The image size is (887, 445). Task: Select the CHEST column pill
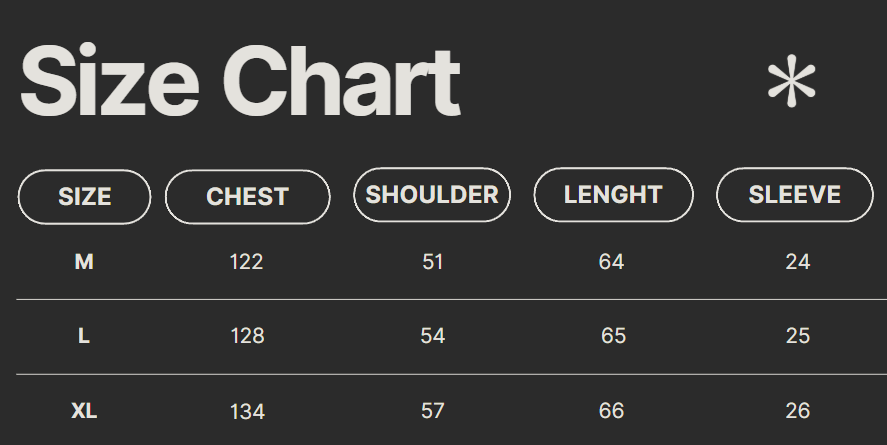pyautogui.click(x=247, y=197)
